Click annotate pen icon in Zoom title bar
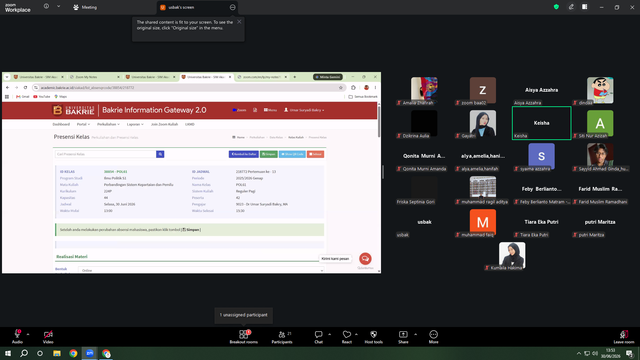640x360 pixels. click(x=571, y=7)
